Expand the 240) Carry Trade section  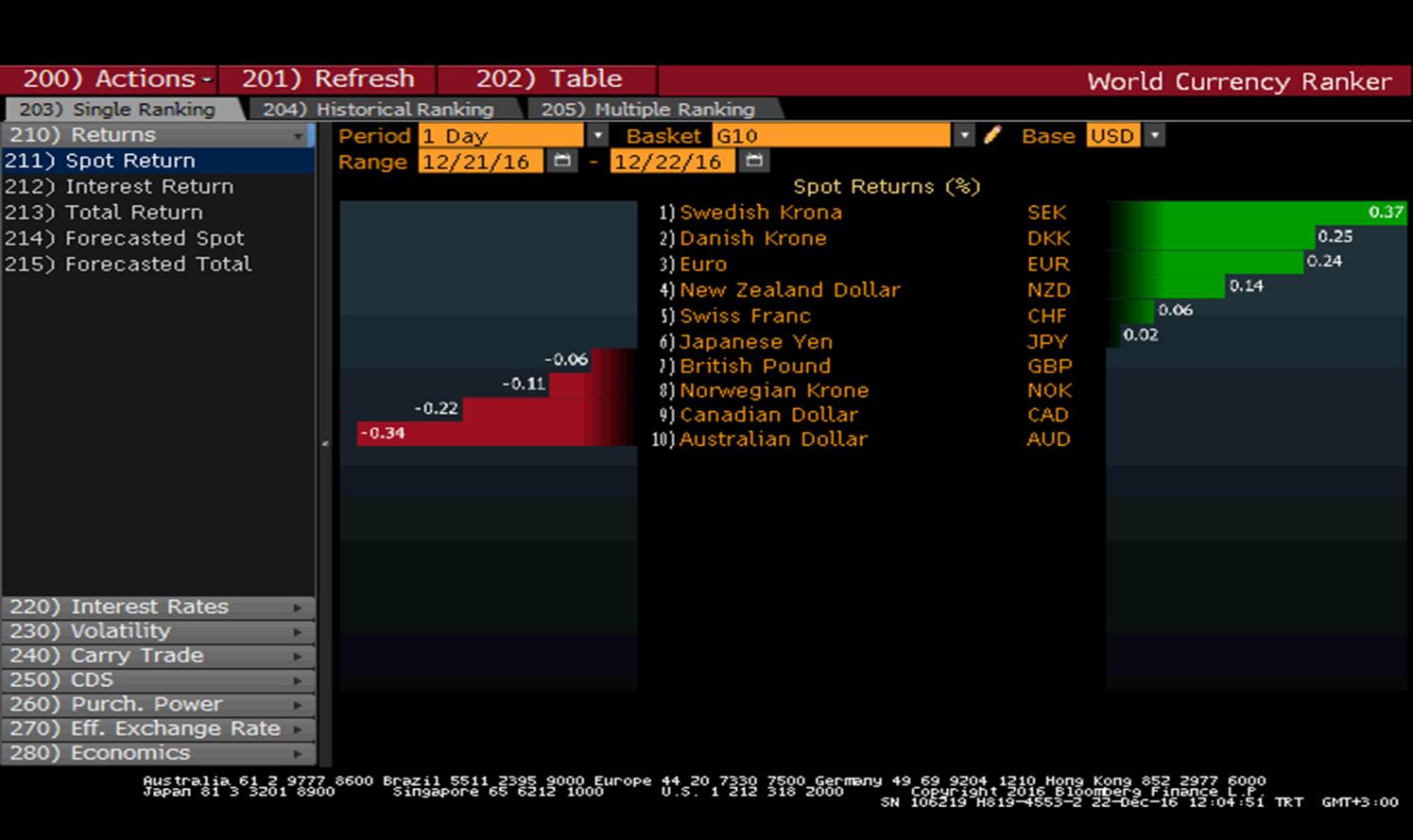click(157, 656)
